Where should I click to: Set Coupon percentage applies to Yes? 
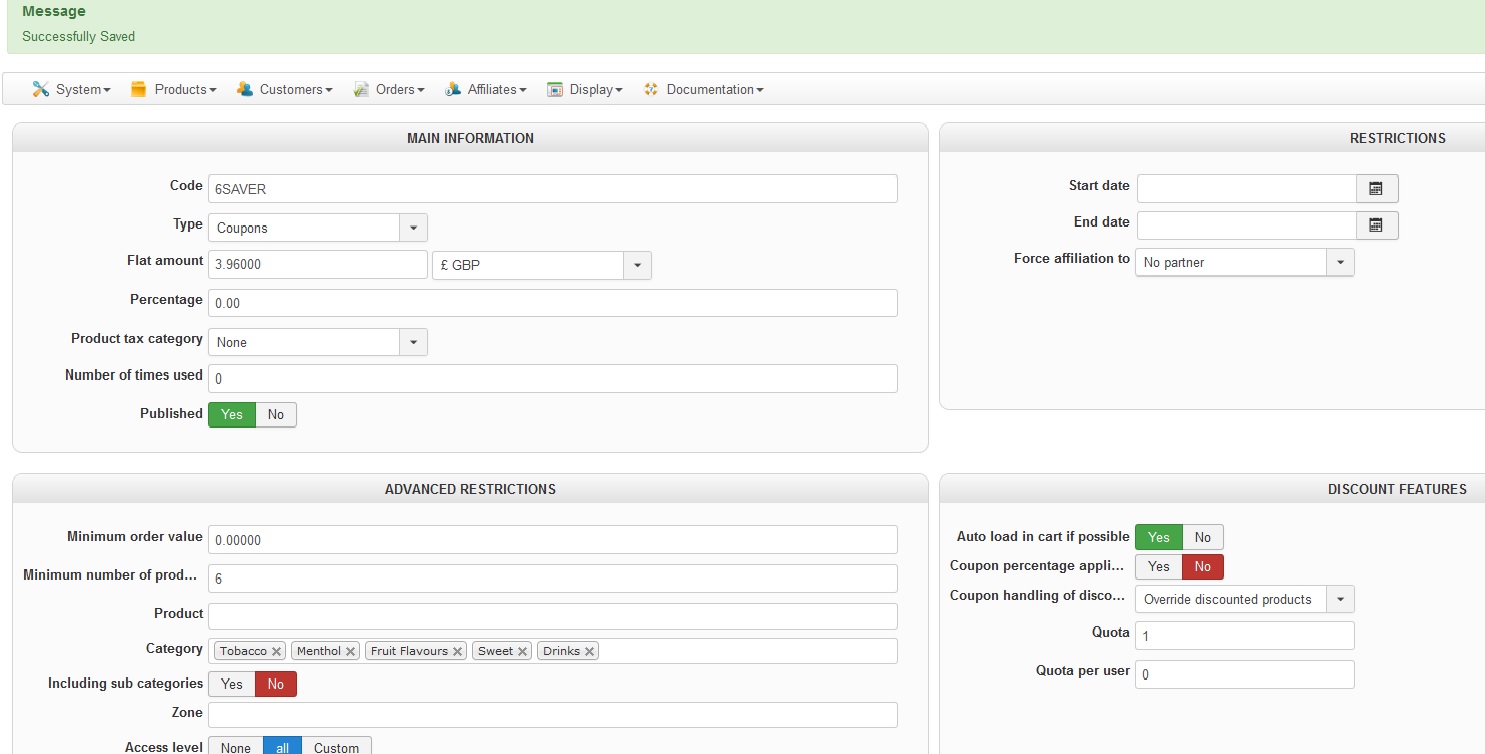[x=1159, y=566]
